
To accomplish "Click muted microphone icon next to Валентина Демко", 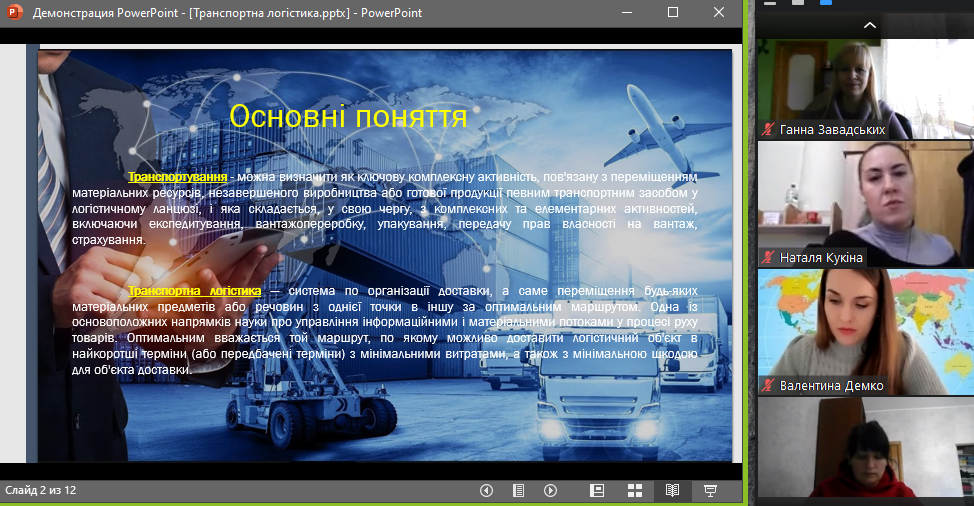I will pyautogui.click(x=768, y=386).
